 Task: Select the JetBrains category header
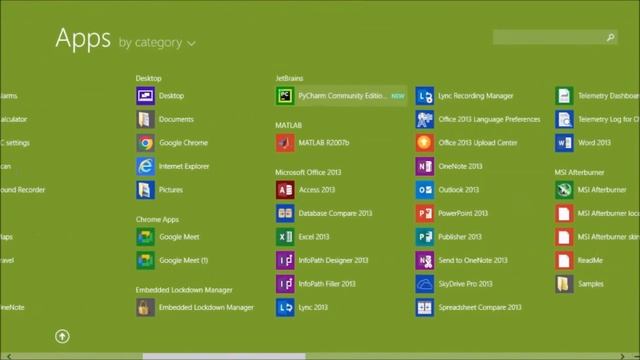[x=289, y=78]
